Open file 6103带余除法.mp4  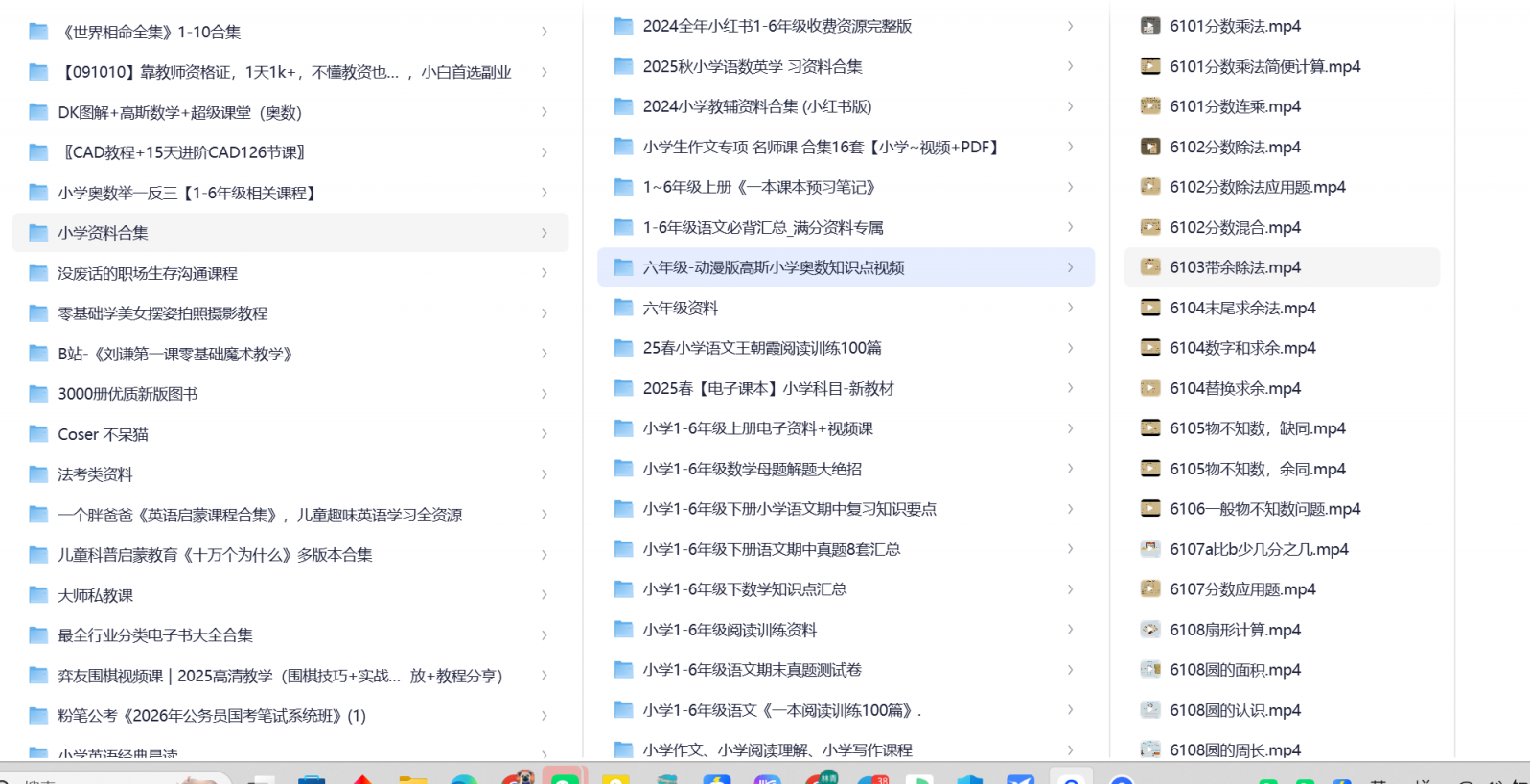click(1235, 267)
